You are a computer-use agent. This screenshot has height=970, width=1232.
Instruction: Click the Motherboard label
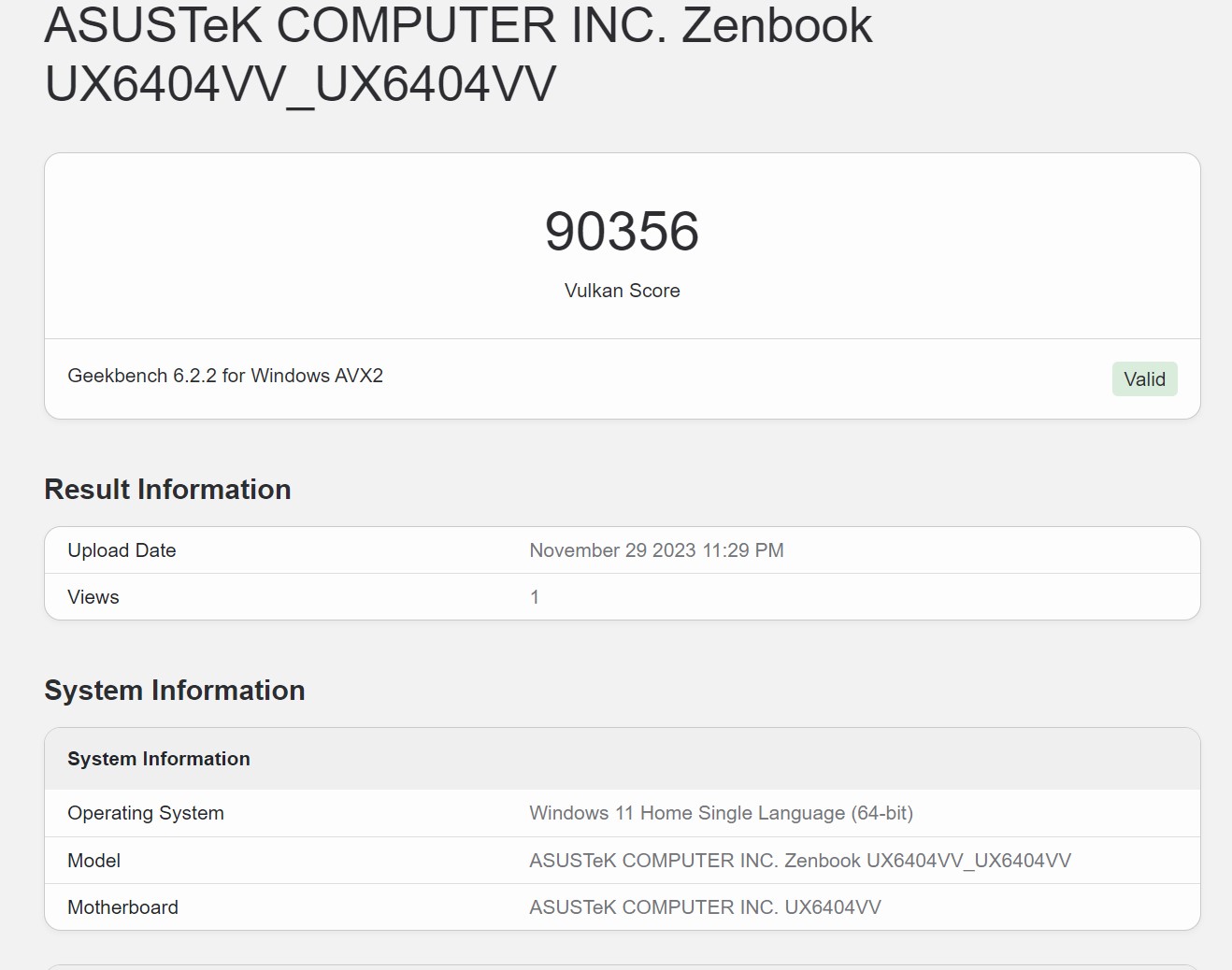(122, 907)
